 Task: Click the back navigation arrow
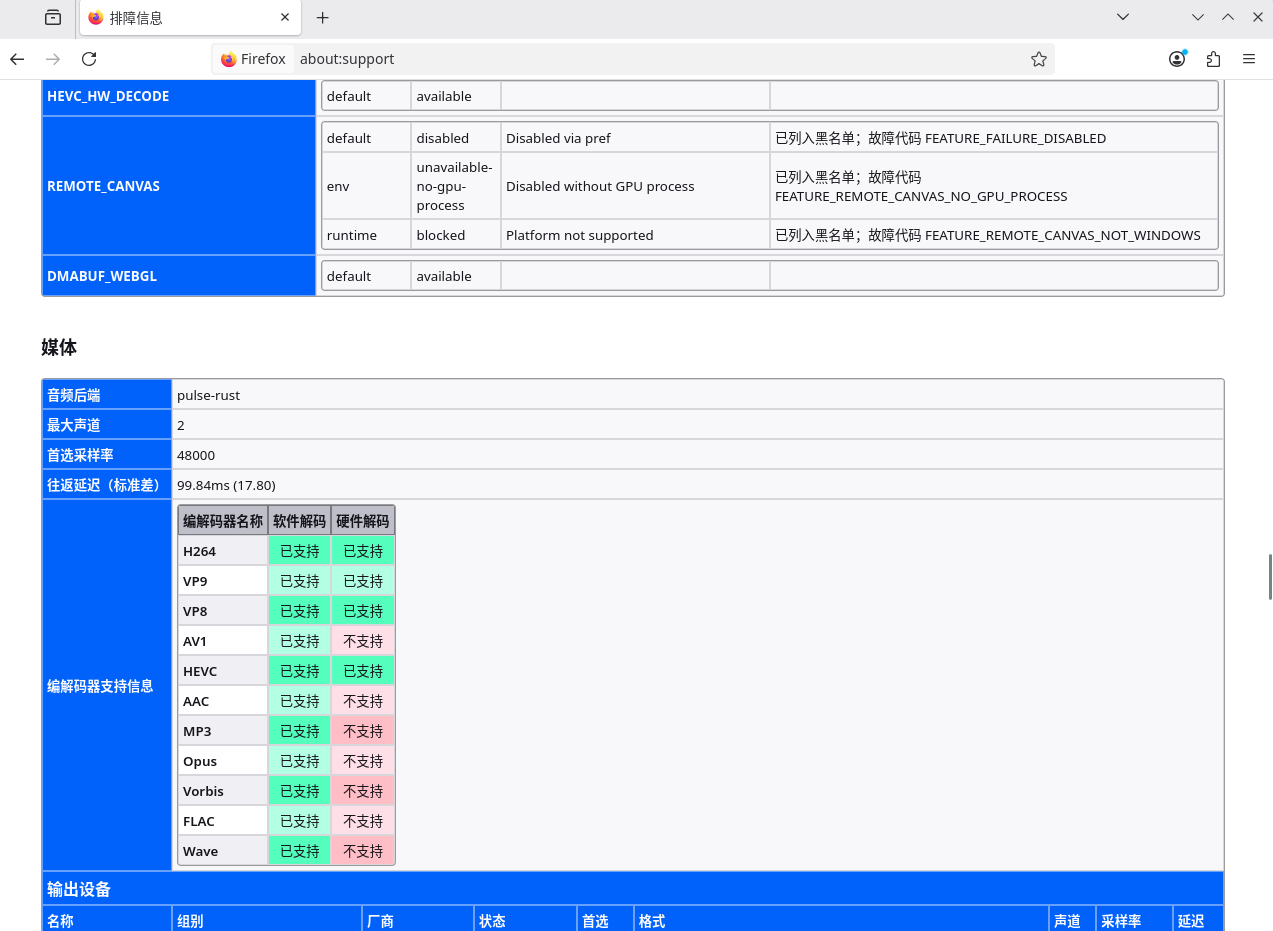coord(16,59)
